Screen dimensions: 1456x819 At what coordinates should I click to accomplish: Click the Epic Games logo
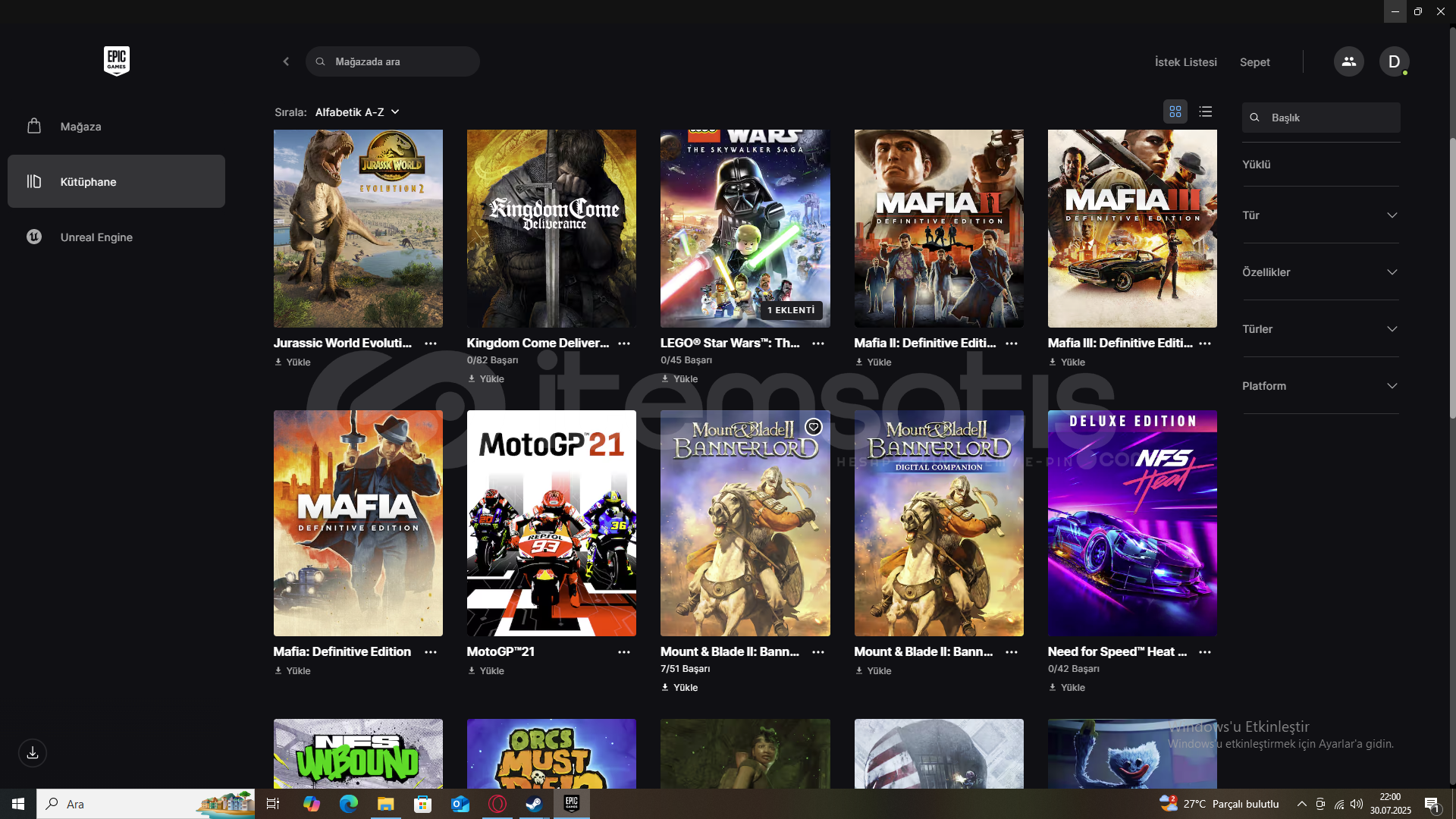117,61
